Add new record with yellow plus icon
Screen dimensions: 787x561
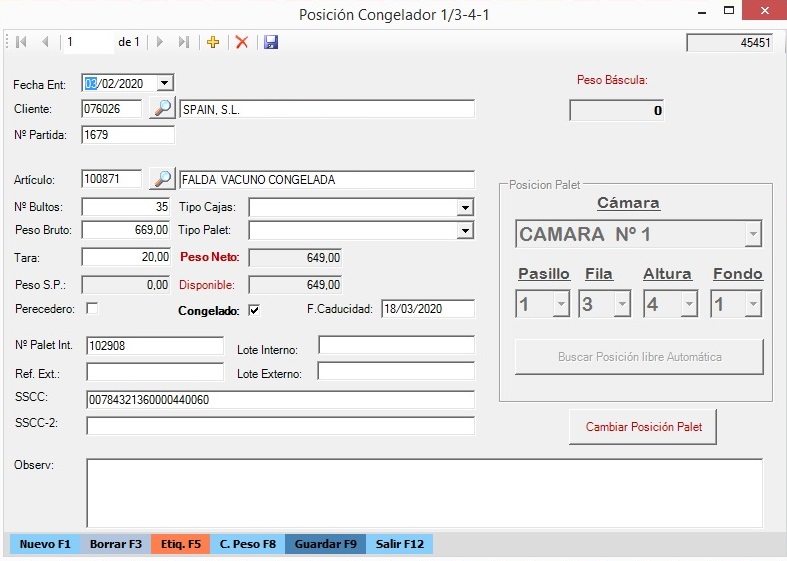pos(212,42)
